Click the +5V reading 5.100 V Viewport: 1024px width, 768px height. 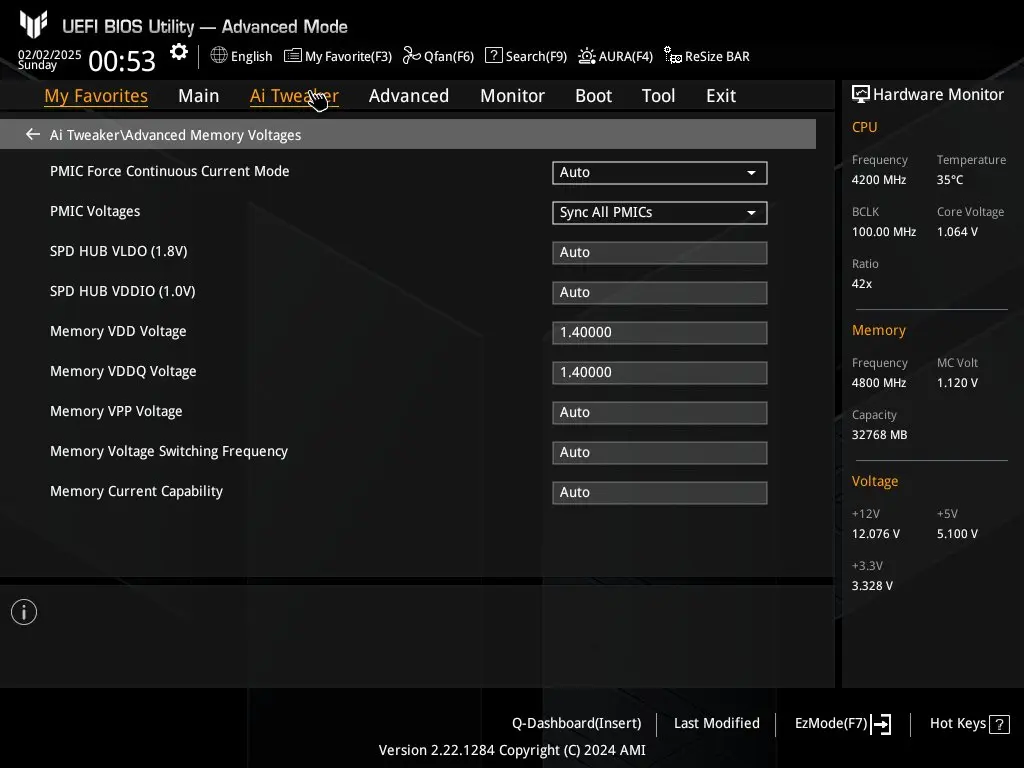click(x=957, y=534)
